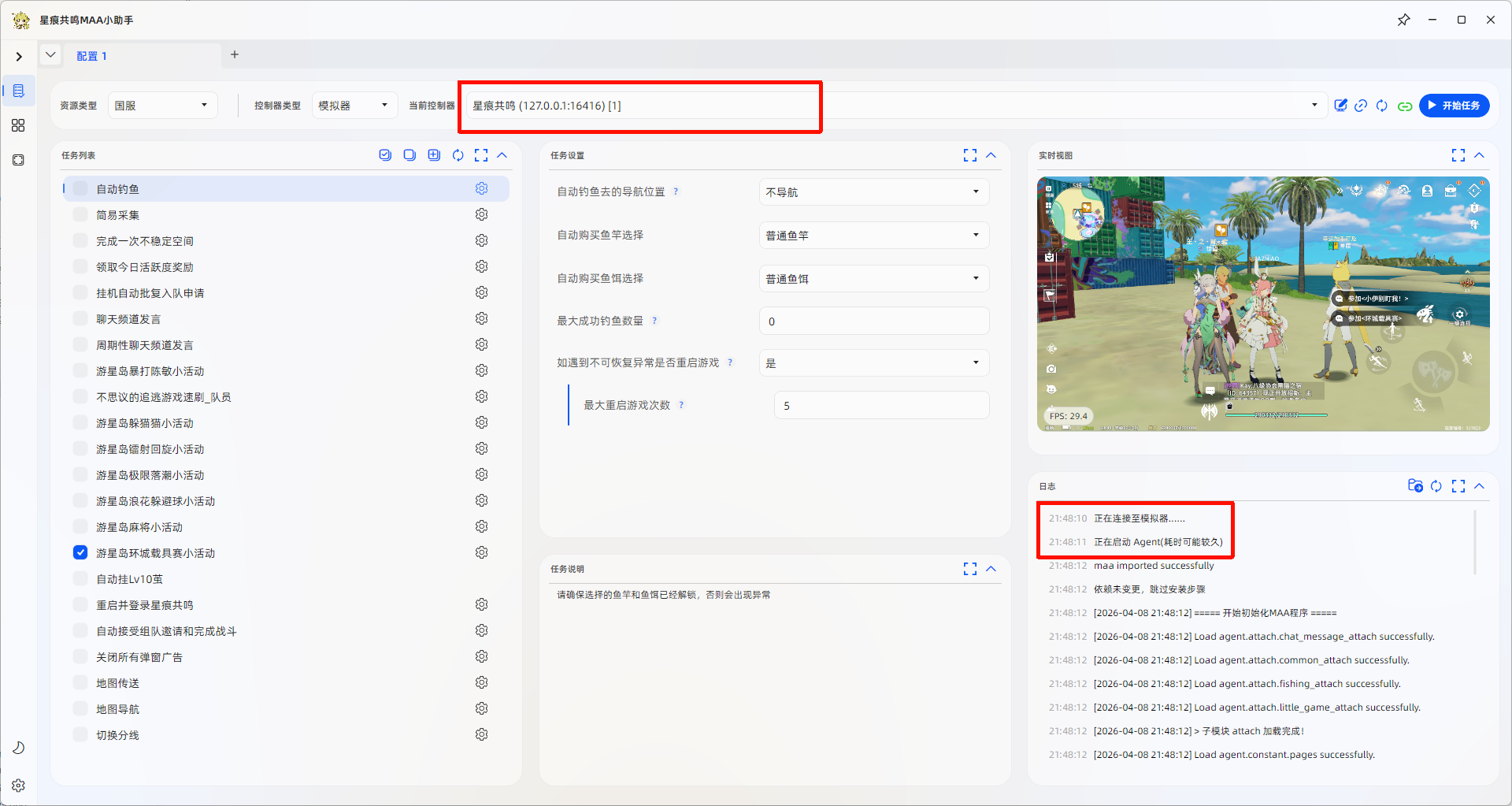
Task: Check the 关闭所有弹窗广告 checkbox
Action: click(x=80, y=656)
